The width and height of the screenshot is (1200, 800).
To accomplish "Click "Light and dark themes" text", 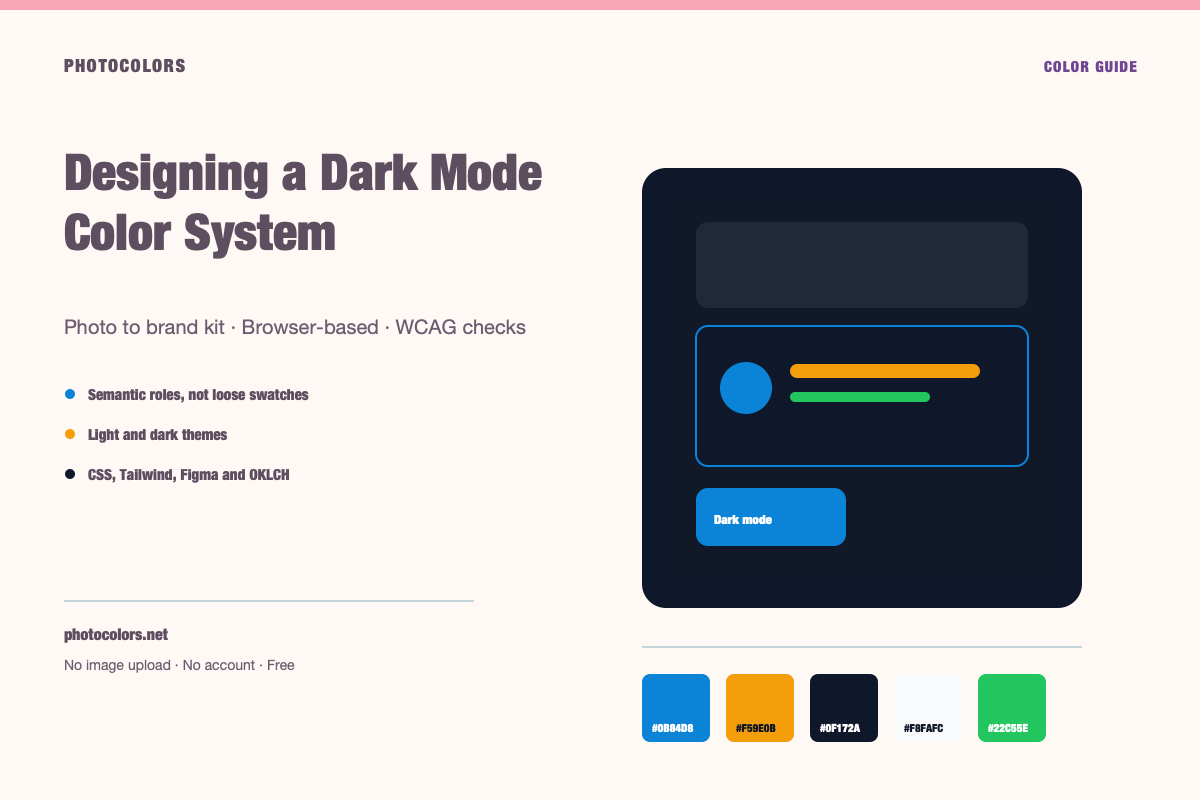I will [158, 435].
